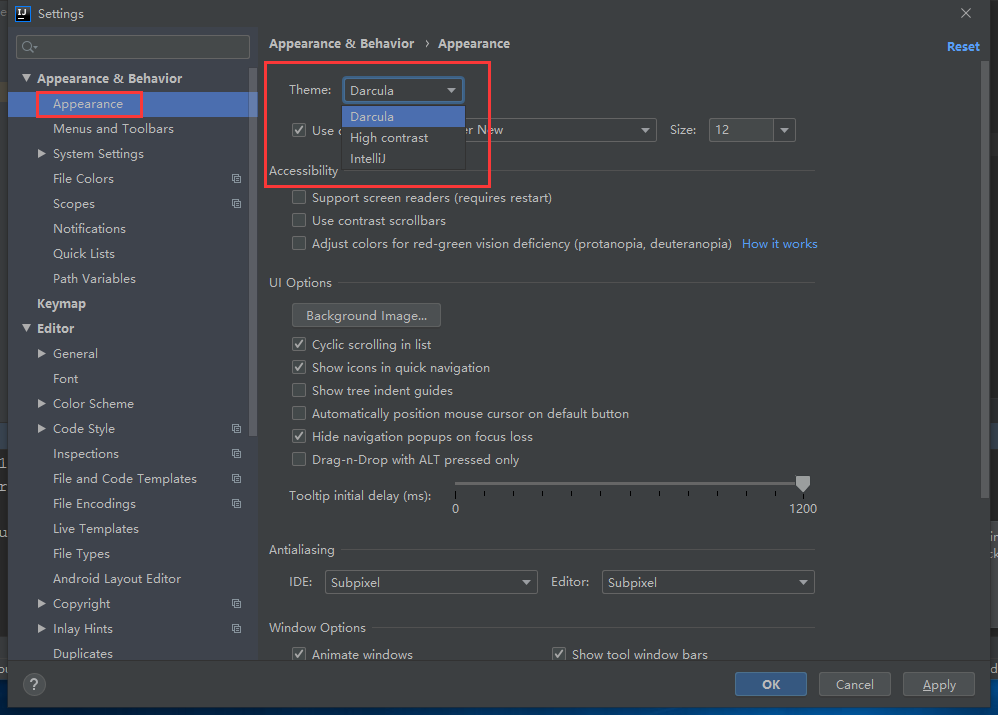This screenshot has height=715, width=998.
Task: Click project-level icon beside Inlay Hints
Action: point(237,628)
